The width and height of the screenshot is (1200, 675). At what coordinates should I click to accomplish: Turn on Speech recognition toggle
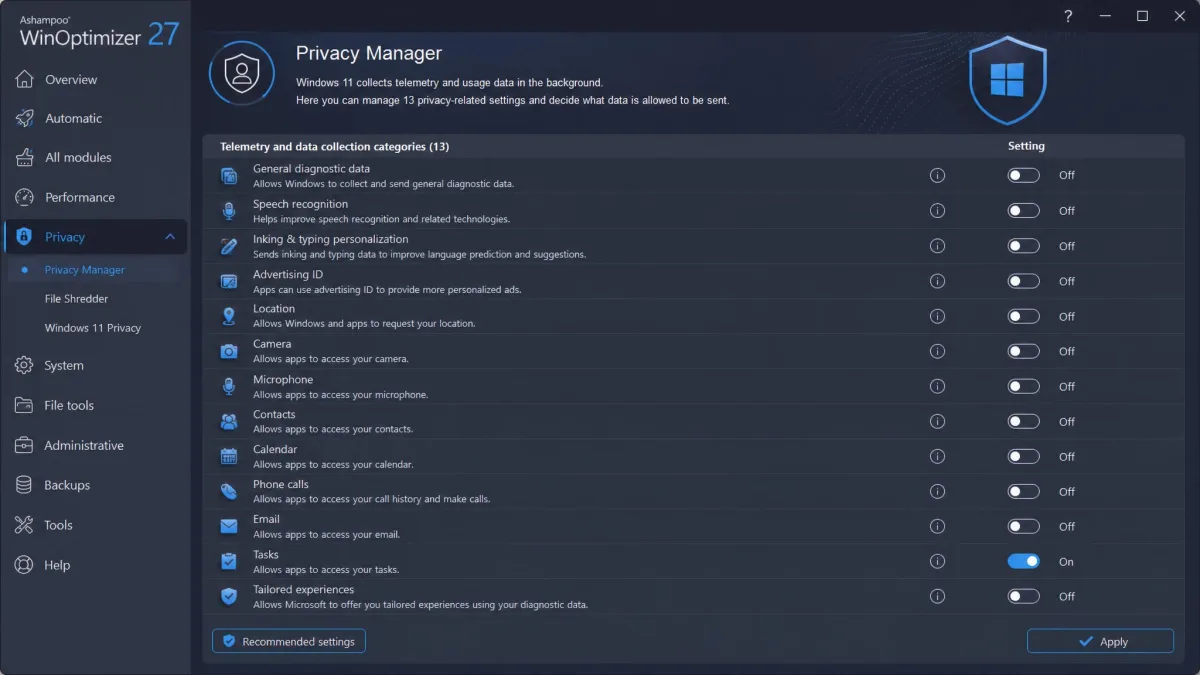tap(1023, 211)
